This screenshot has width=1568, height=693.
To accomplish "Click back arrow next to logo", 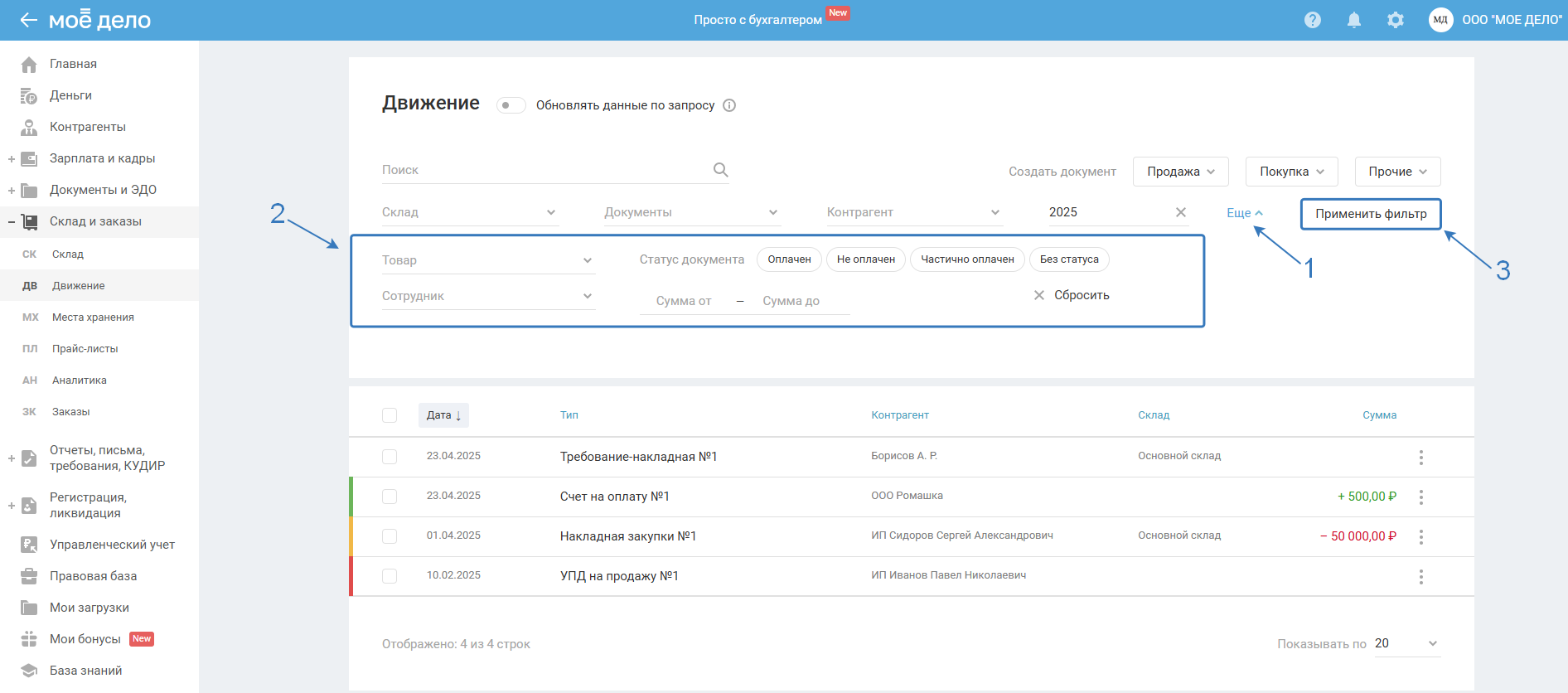I will click(28, 20).
